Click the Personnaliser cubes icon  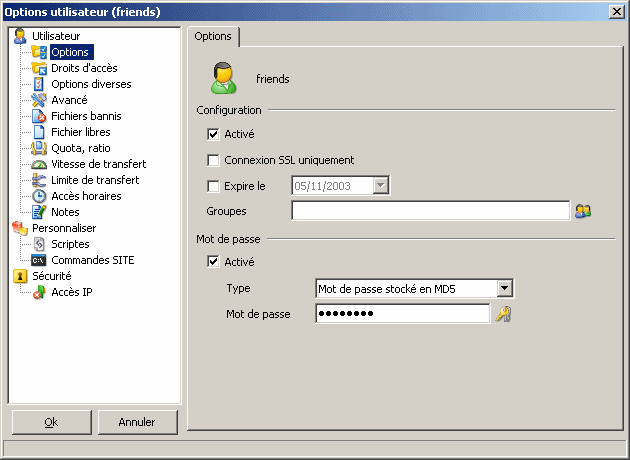[x=20, y=228]
